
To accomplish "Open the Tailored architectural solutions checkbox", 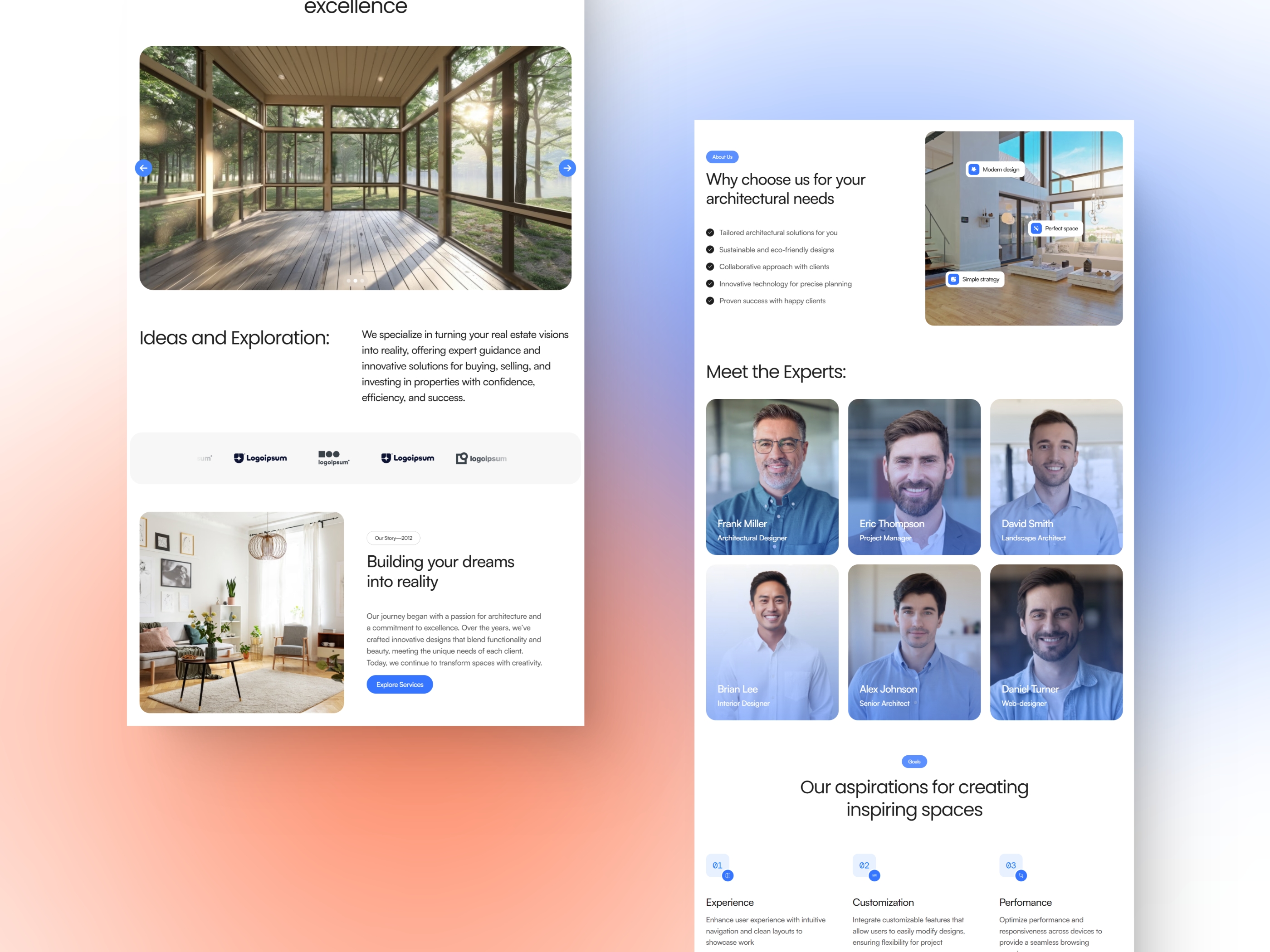I will [x=709, y=231].
